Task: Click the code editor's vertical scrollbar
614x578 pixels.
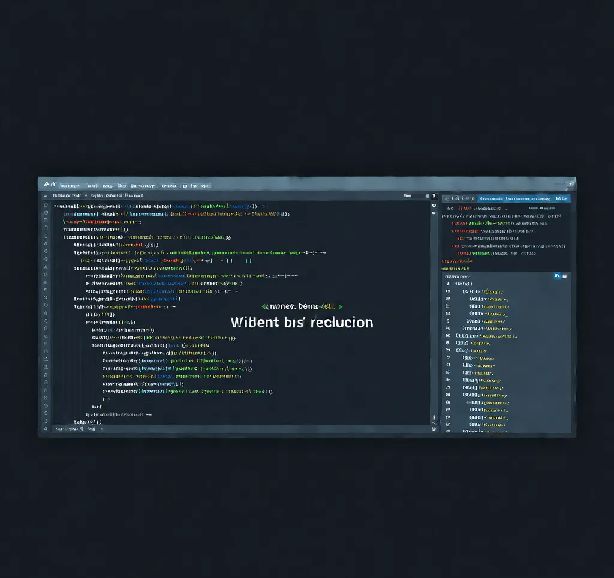Action: (x=433, y=312)
